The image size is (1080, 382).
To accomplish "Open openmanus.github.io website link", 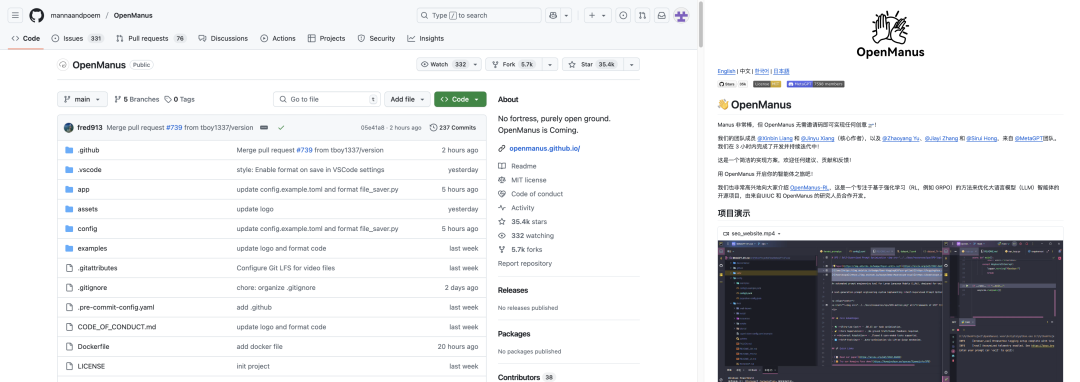I will (545, 148).
